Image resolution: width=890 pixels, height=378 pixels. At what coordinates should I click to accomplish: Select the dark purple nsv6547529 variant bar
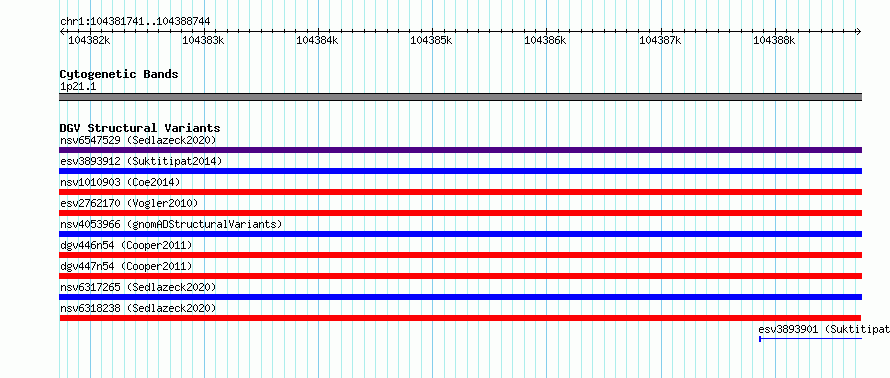coord(460,150)
